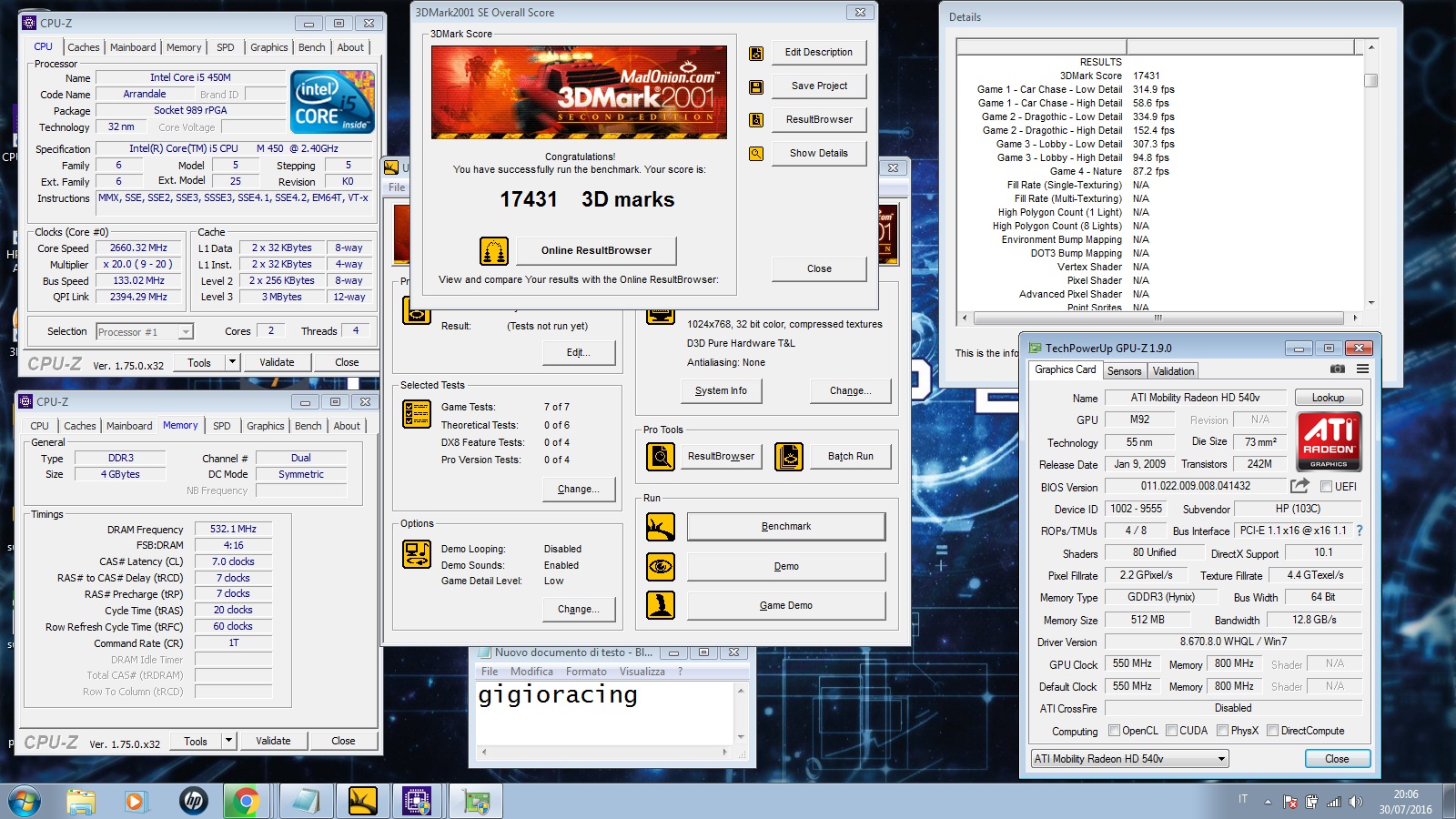Click the Edit Description icon in 3DMark score window

tap(755, 54)
